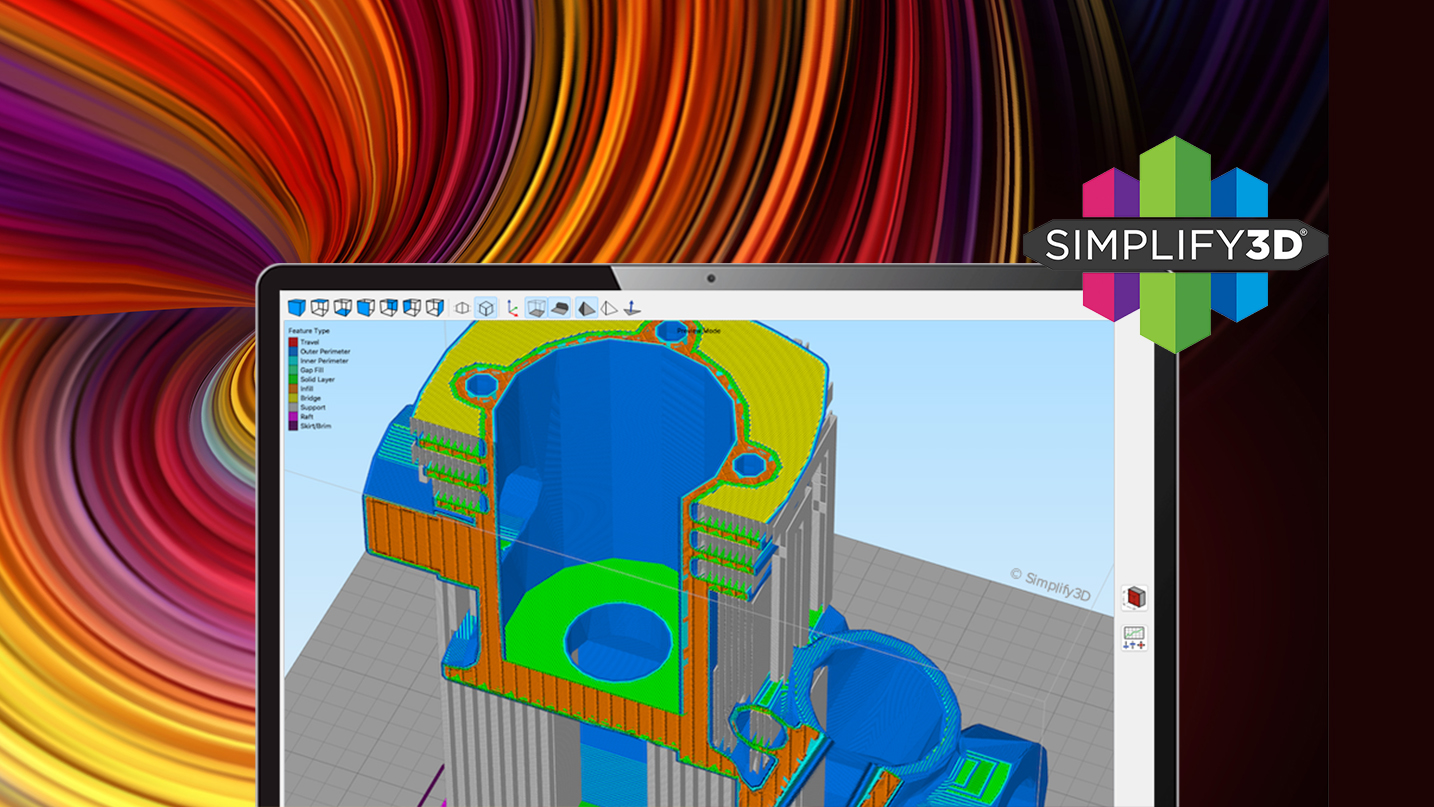Toggle the print bed table display
Viewport: 1434px width, 807px height.
click(x=561, y=308)
